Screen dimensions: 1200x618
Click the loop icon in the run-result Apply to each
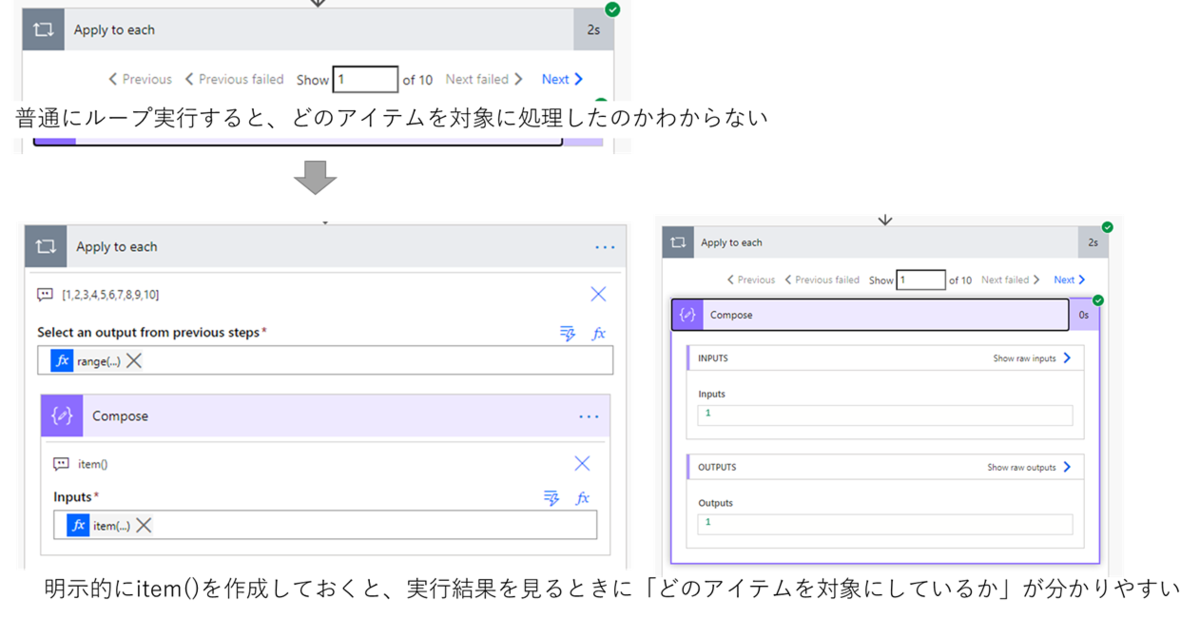679,242
